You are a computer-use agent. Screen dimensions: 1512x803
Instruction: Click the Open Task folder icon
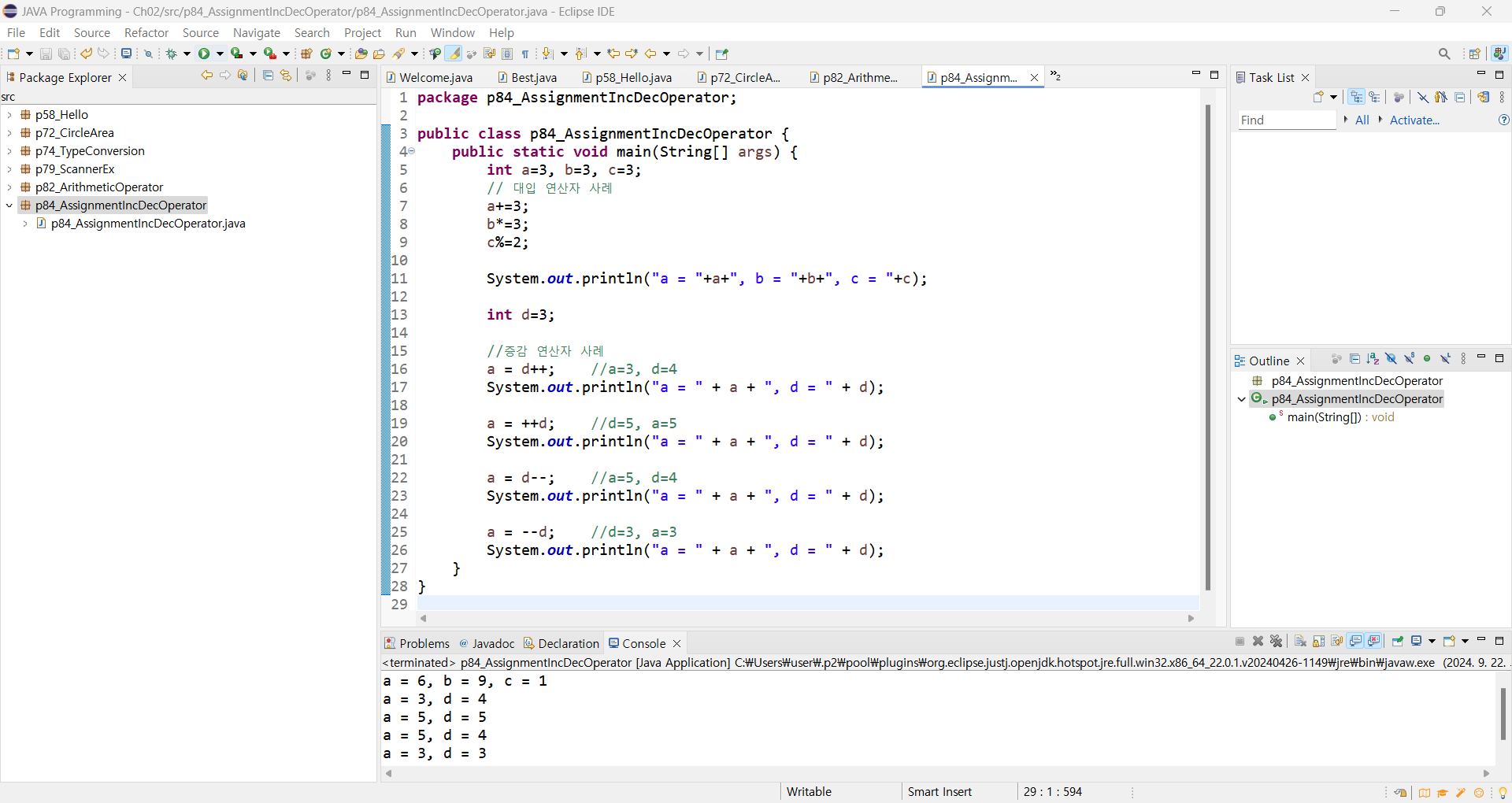point(379,54)
